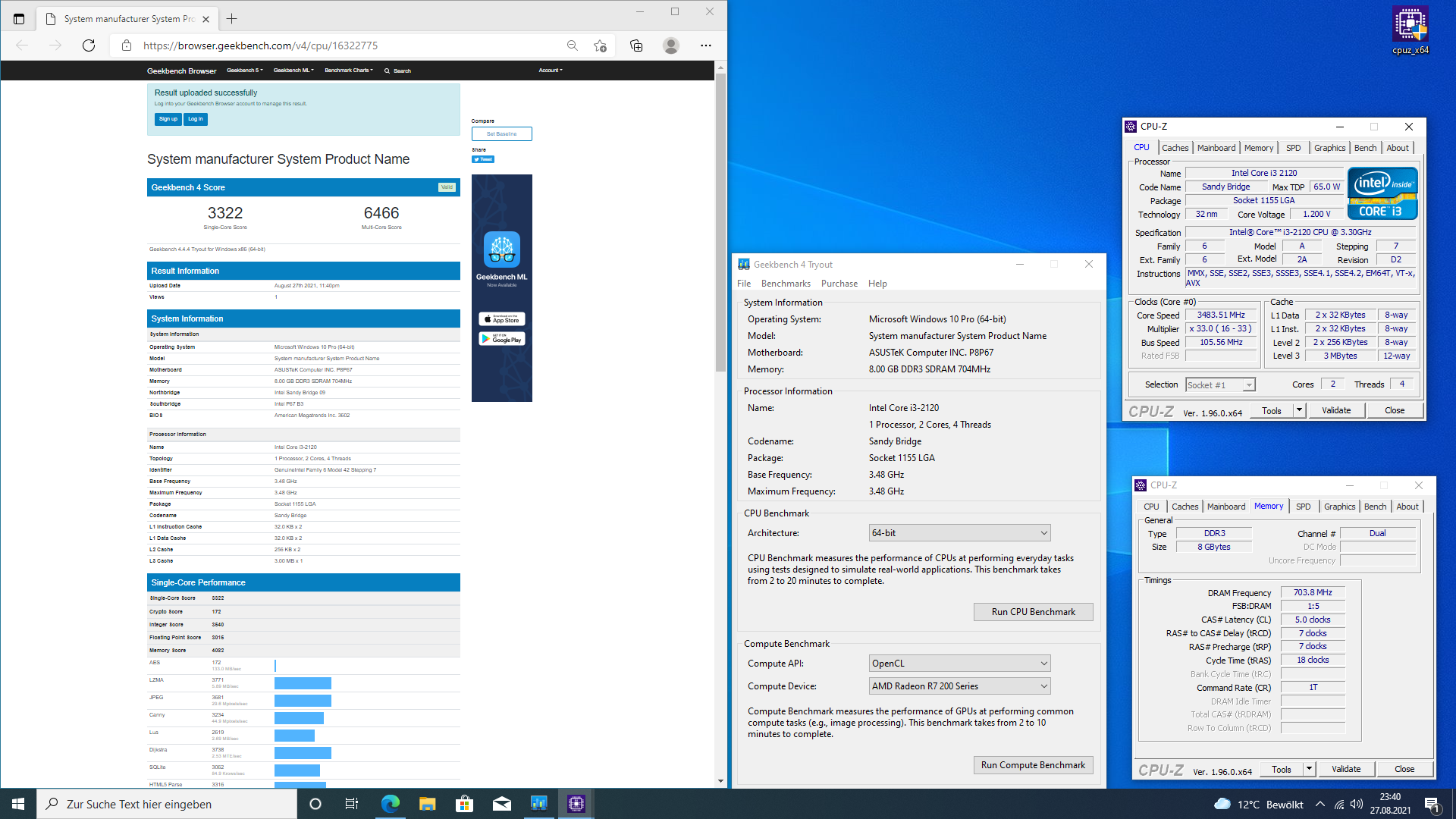Open the browser profile avatar
Screen dimensions: 1456x819
(671, 45)
